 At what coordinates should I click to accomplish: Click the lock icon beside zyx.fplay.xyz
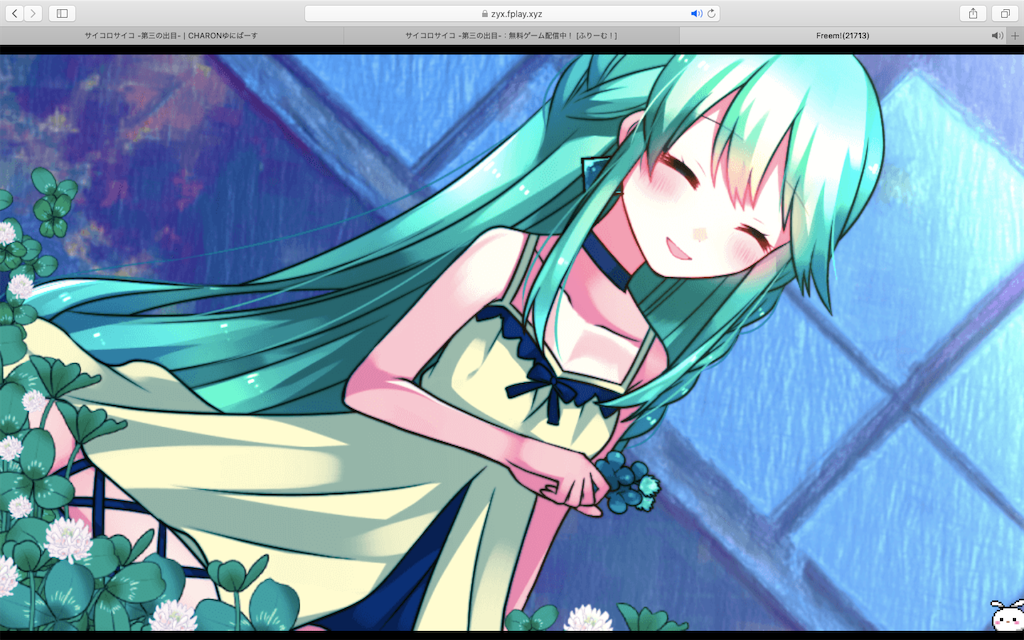click(484, 14)
